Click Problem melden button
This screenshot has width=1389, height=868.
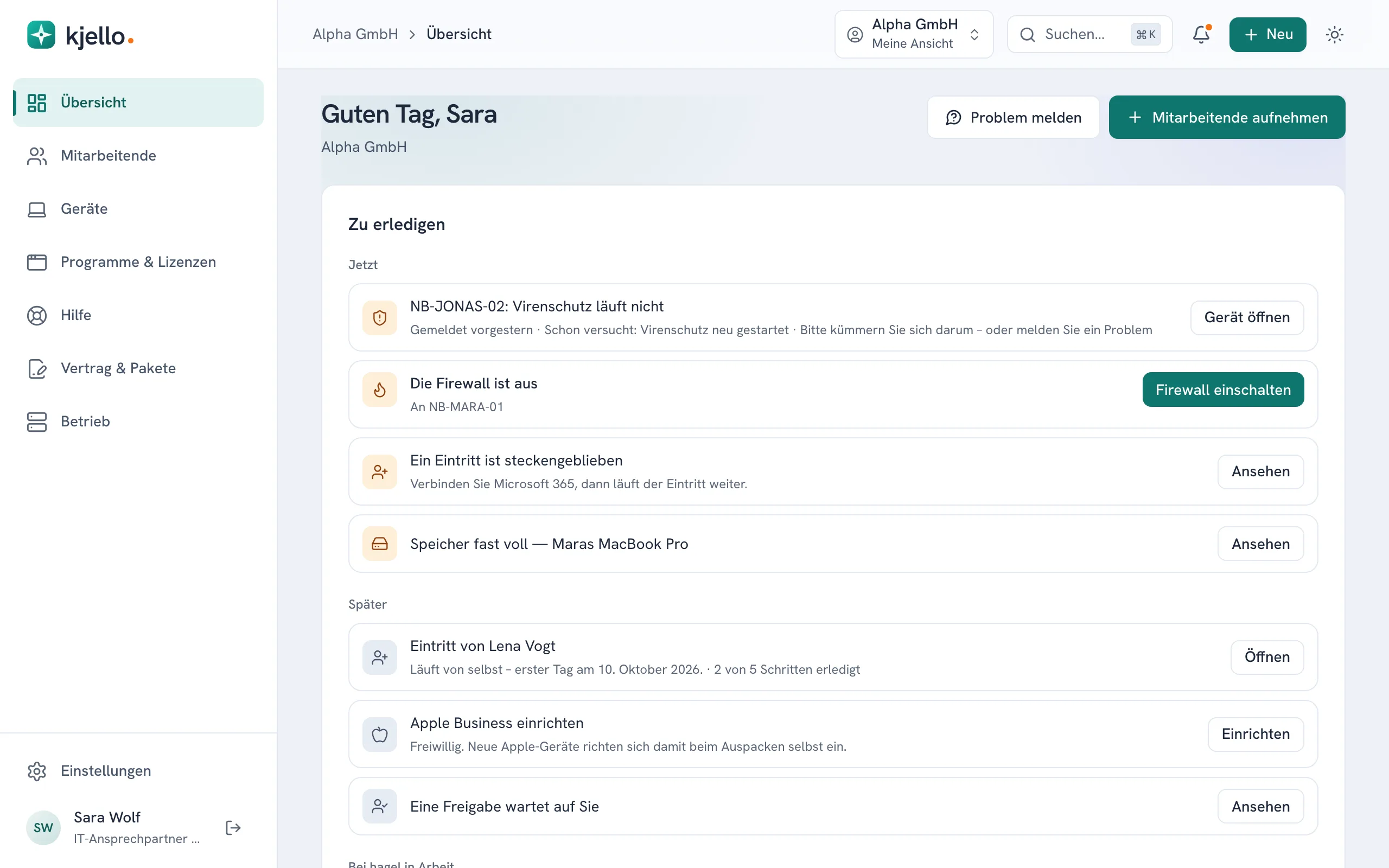click(x=1013, y=117)
